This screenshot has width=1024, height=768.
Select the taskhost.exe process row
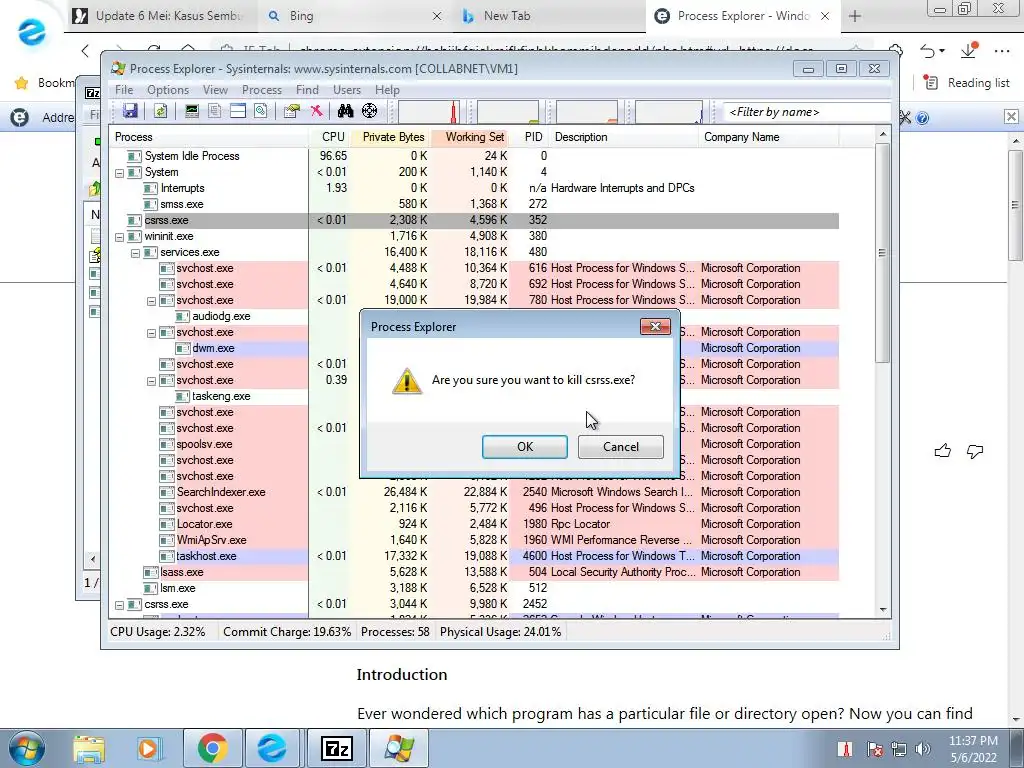474,556
